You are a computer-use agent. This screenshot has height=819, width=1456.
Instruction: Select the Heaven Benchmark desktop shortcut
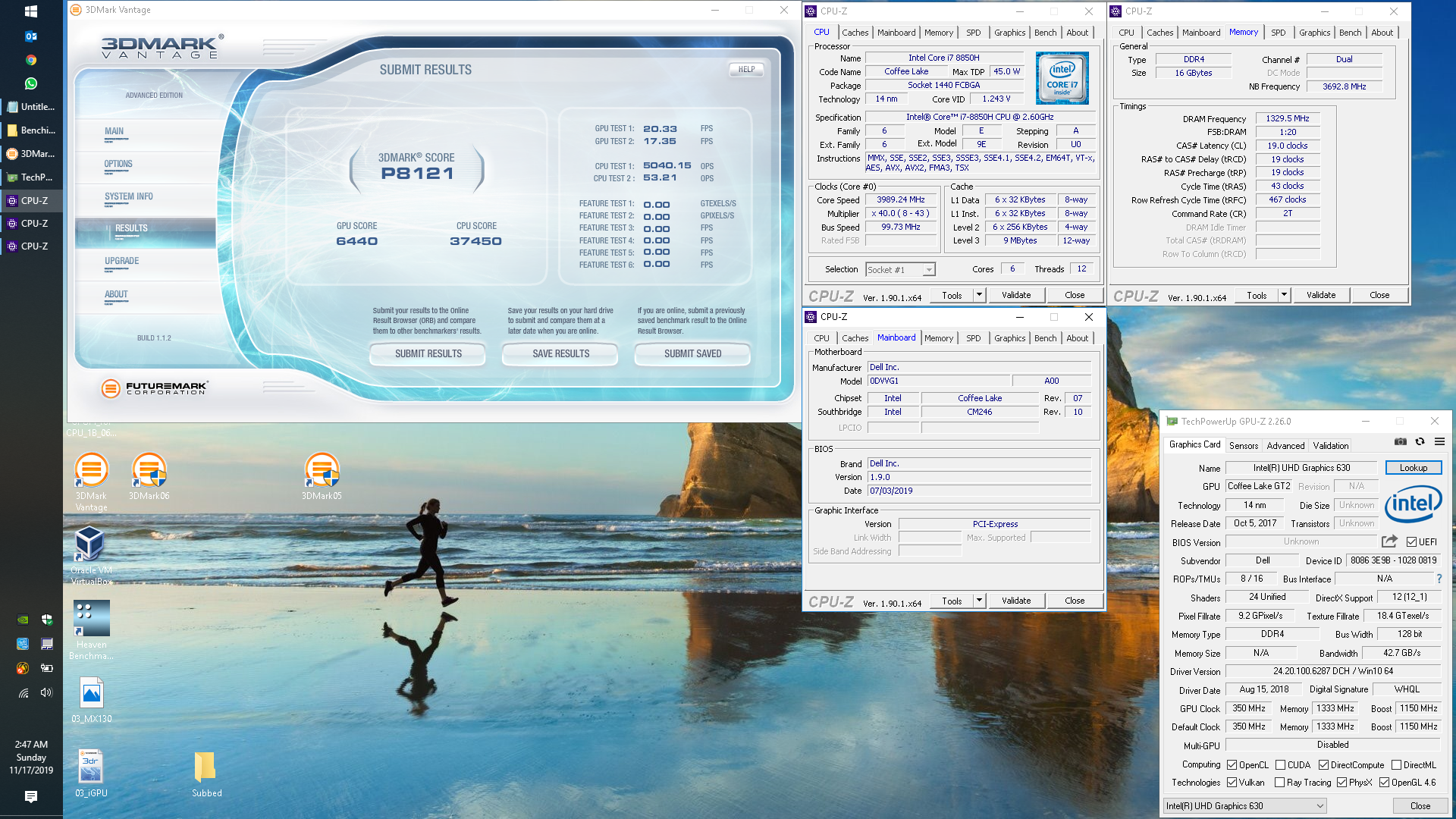point(91,630)
